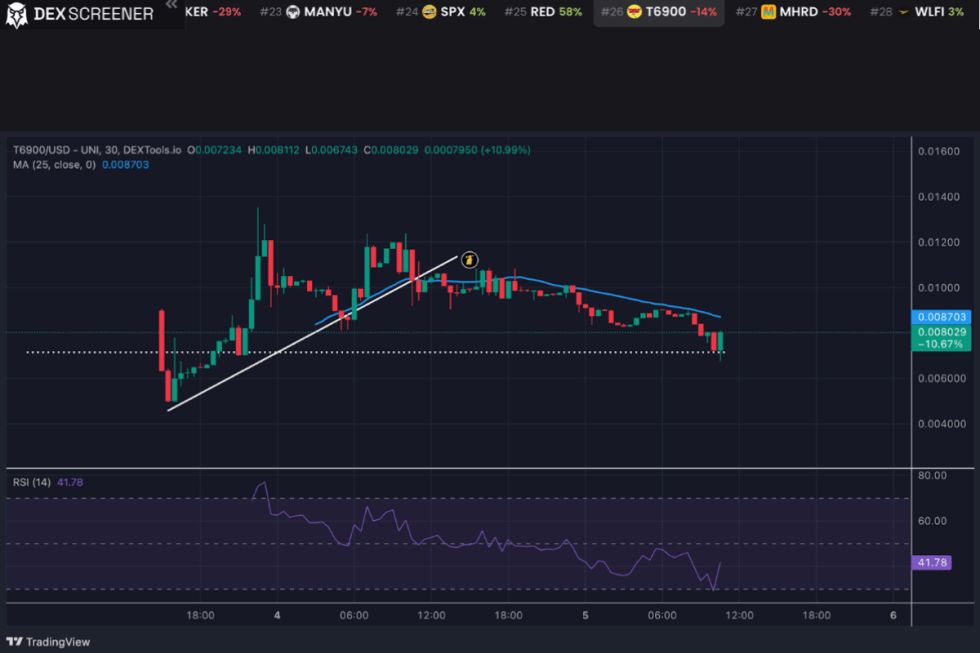The image size is (980, 653).
Task: Click the 0.01600 price axis label
Action: click(x=938, y=151)
